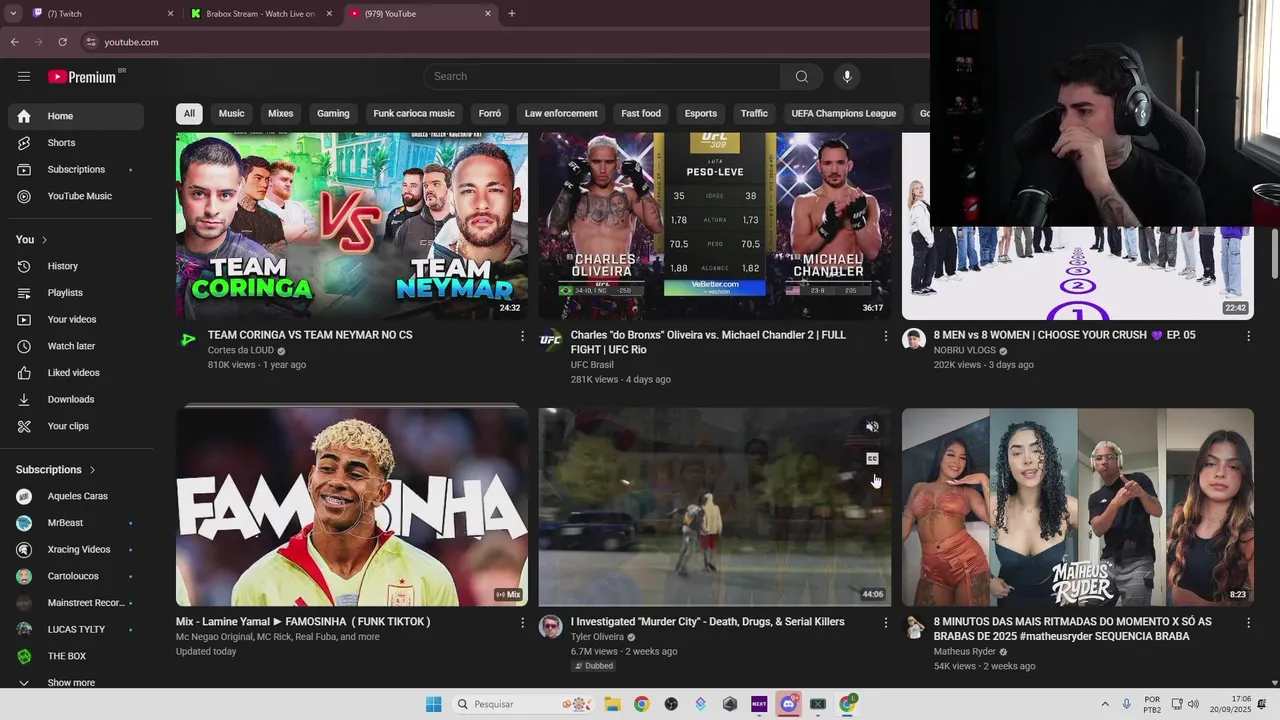Show more subscriptions in sidebar
Image resolution: width=1280 pixels, height=720 pixels.
(x=76, y=683)
